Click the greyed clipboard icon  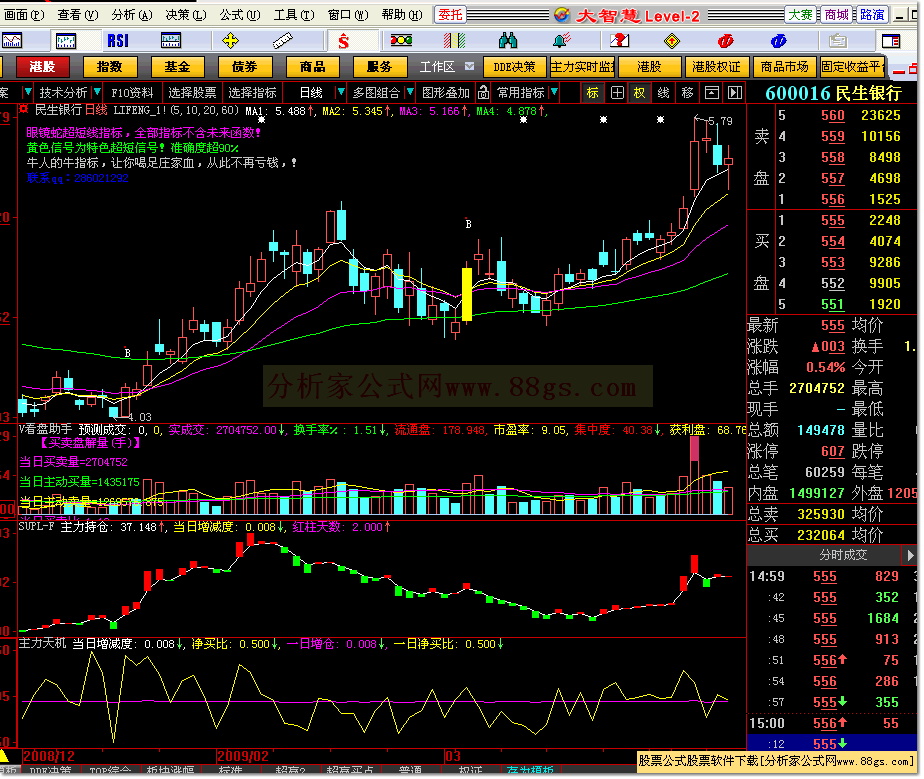click(x=837, y=41)
